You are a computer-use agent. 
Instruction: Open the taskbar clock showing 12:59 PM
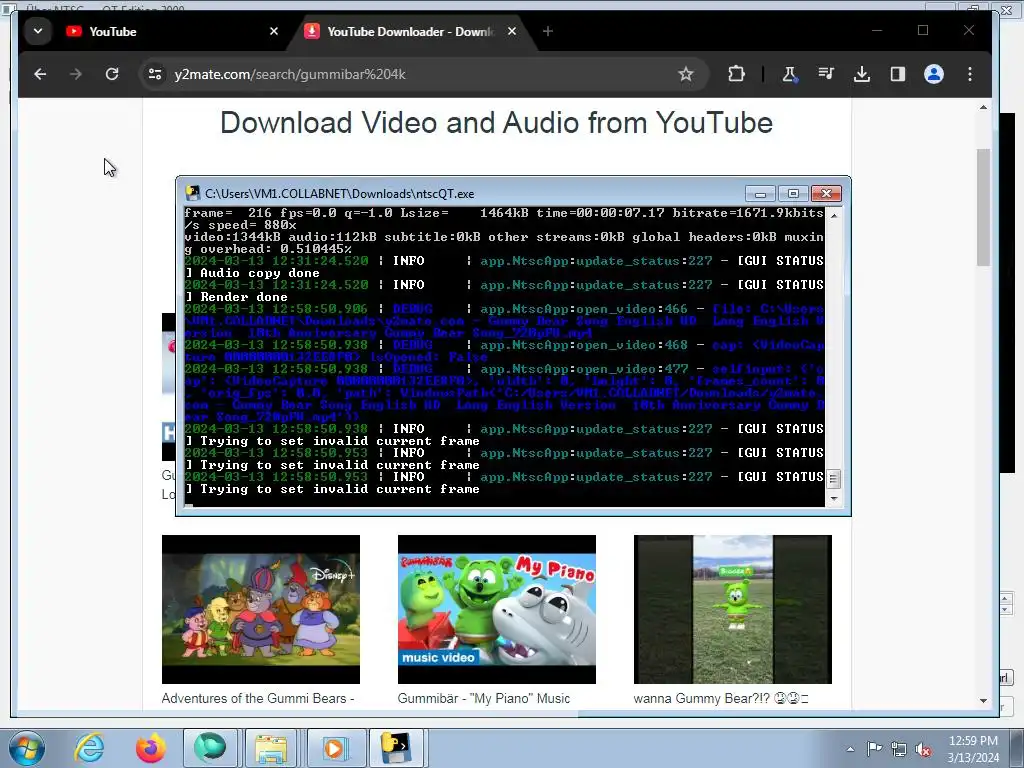973,749
